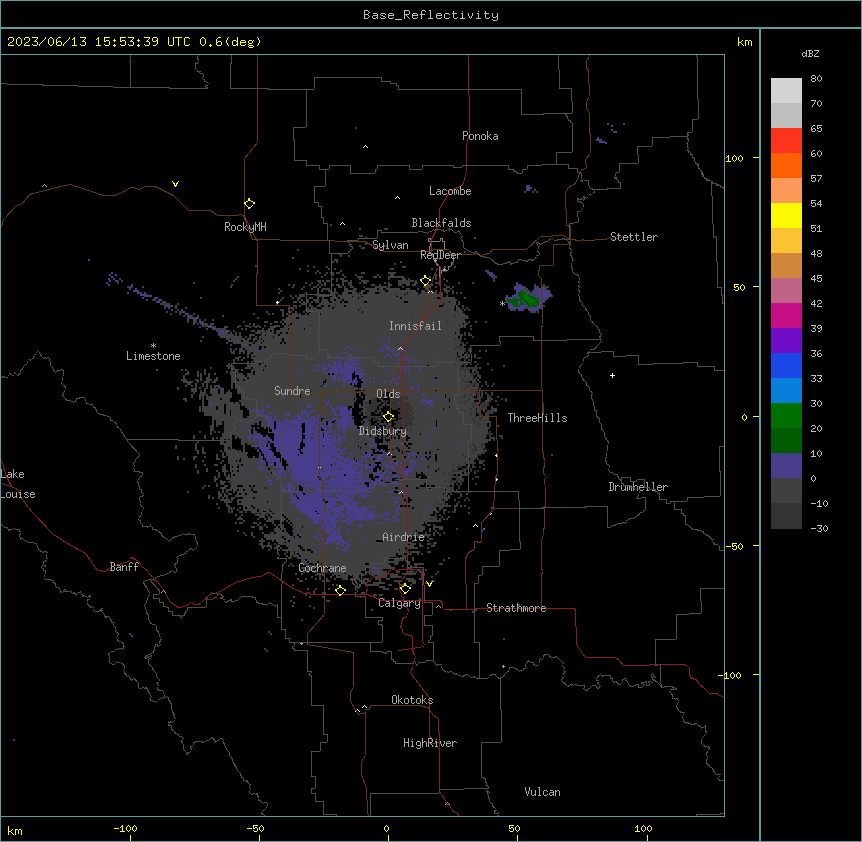Click the Ponoka city label

point(480,136)
